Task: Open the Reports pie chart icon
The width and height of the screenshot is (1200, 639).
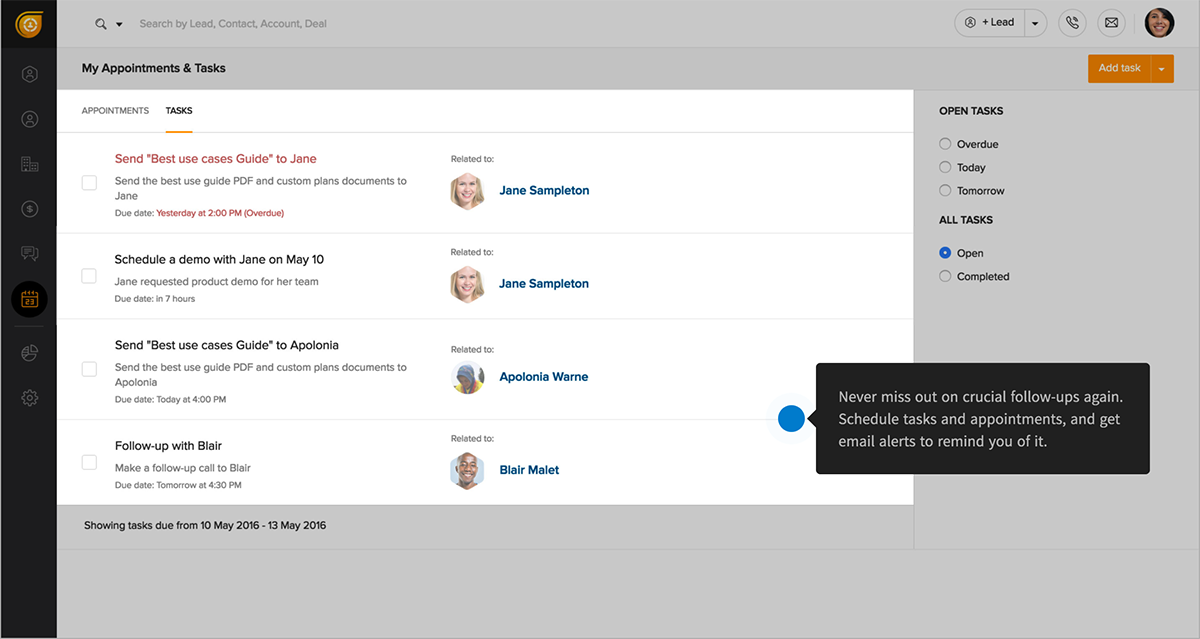Action: (x=29, y=353)
